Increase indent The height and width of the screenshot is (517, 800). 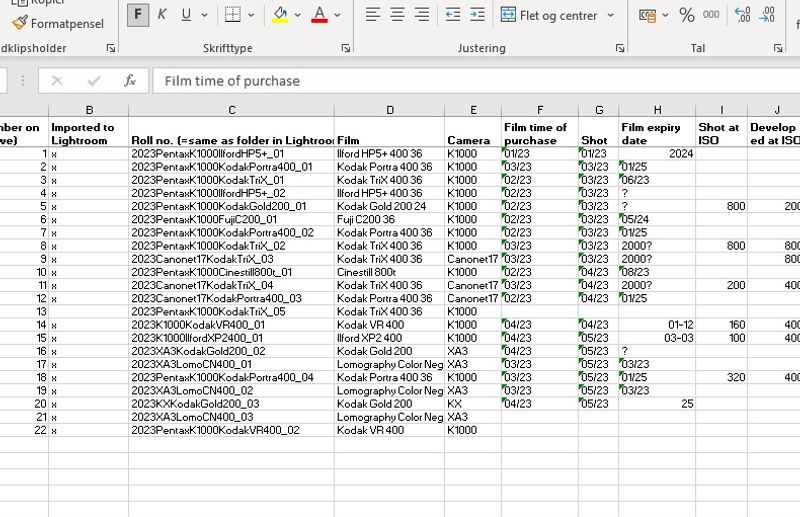(x=478, y=15)
